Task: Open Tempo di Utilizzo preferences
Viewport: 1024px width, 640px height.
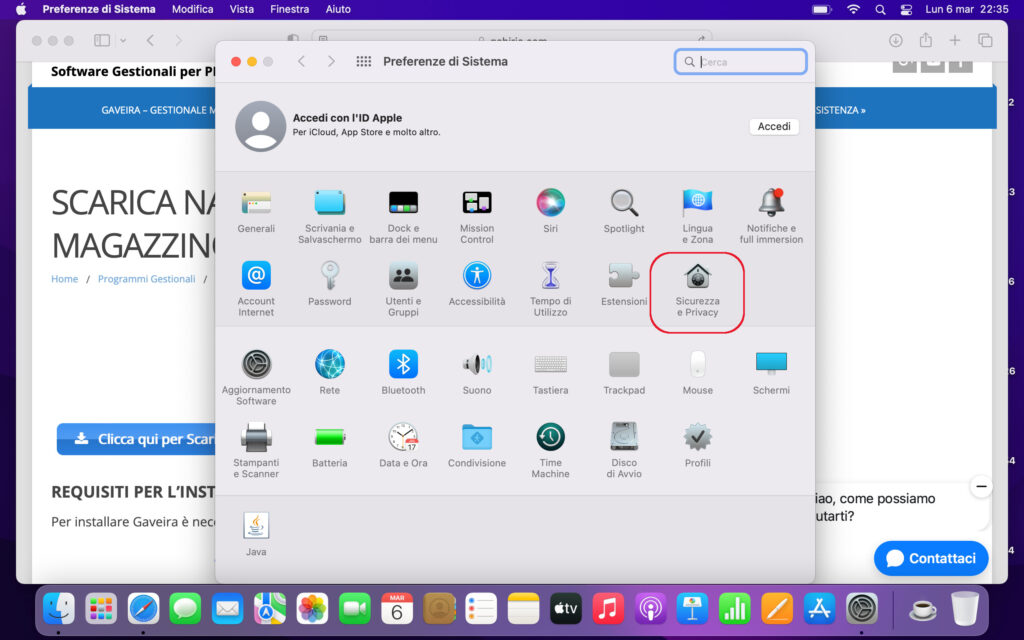Action: coord(551,289)
